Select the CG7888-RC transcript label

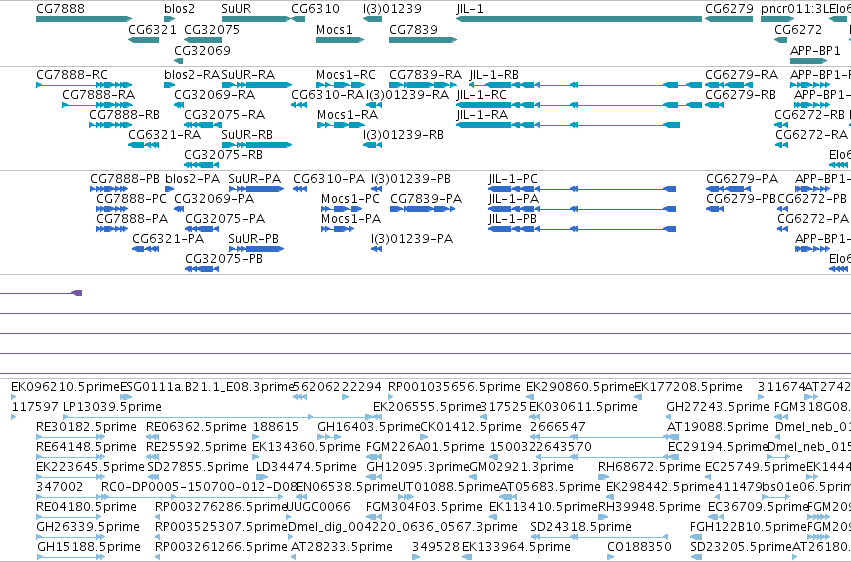(x=72, y=74)
